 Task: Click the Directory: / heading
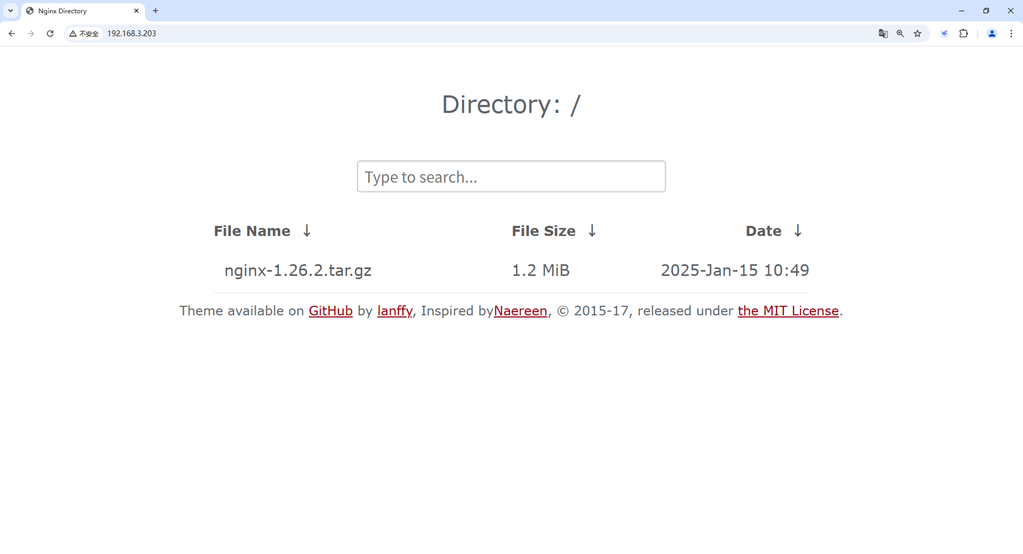tap(511, 104)
